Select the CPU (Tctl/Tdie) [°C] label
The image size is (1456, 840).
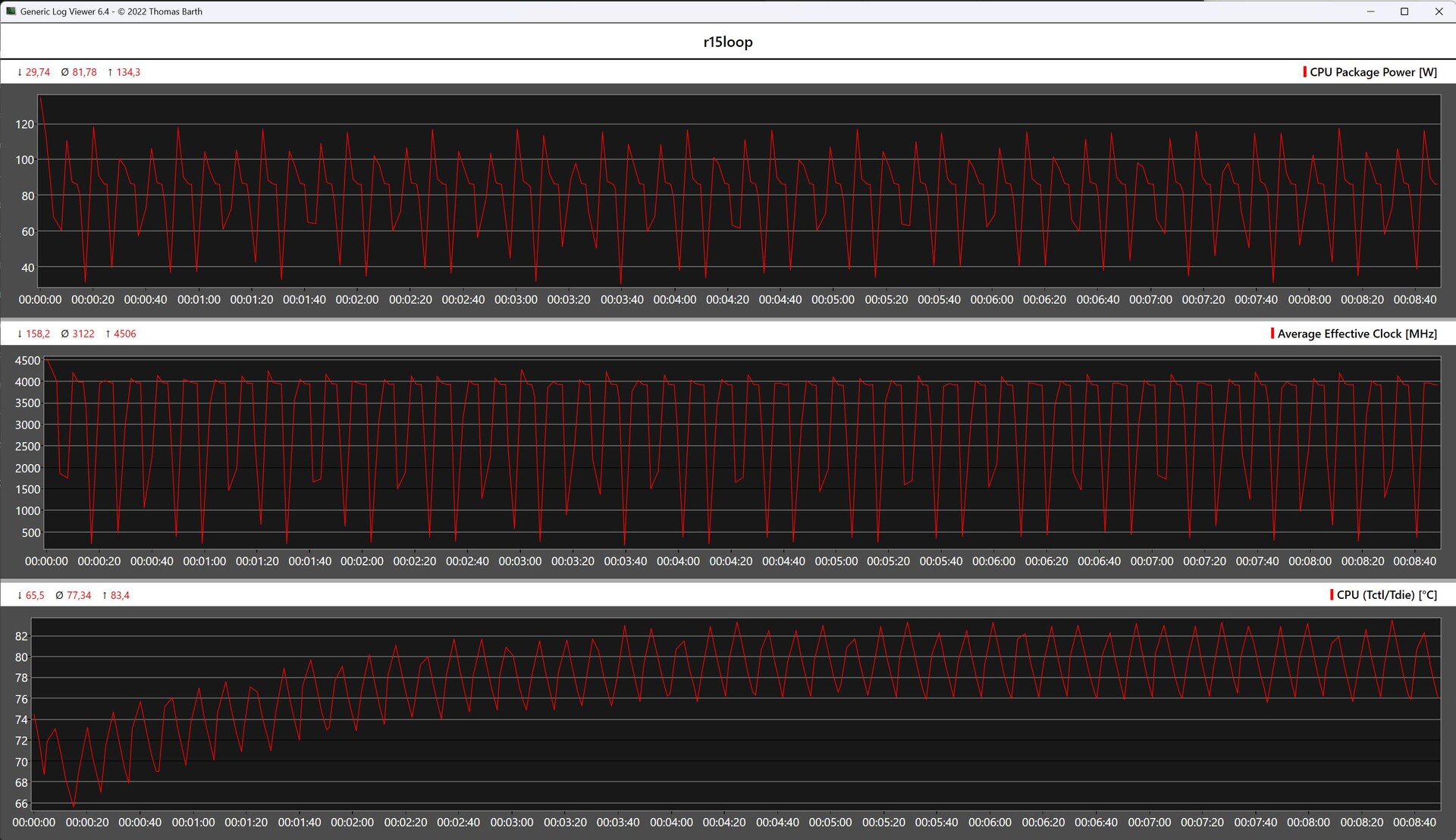tap(1386, 595)
